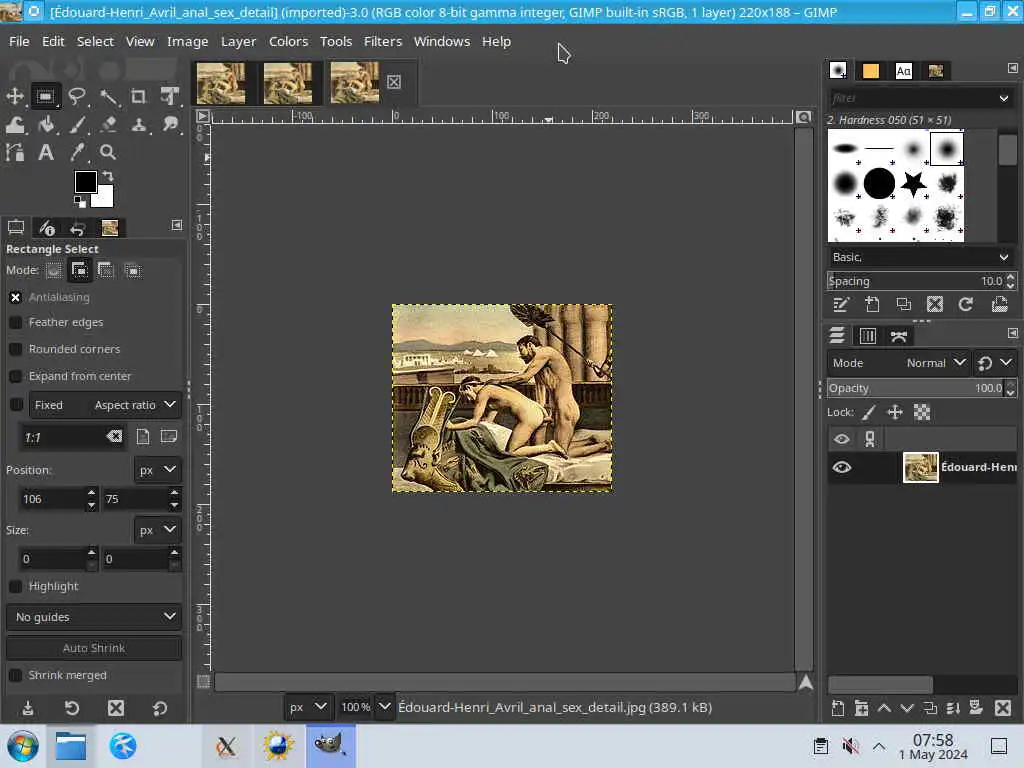Swap foreground and background colors
The height and width of the screenshot is (768, 1024).
(x=108, y=176)
